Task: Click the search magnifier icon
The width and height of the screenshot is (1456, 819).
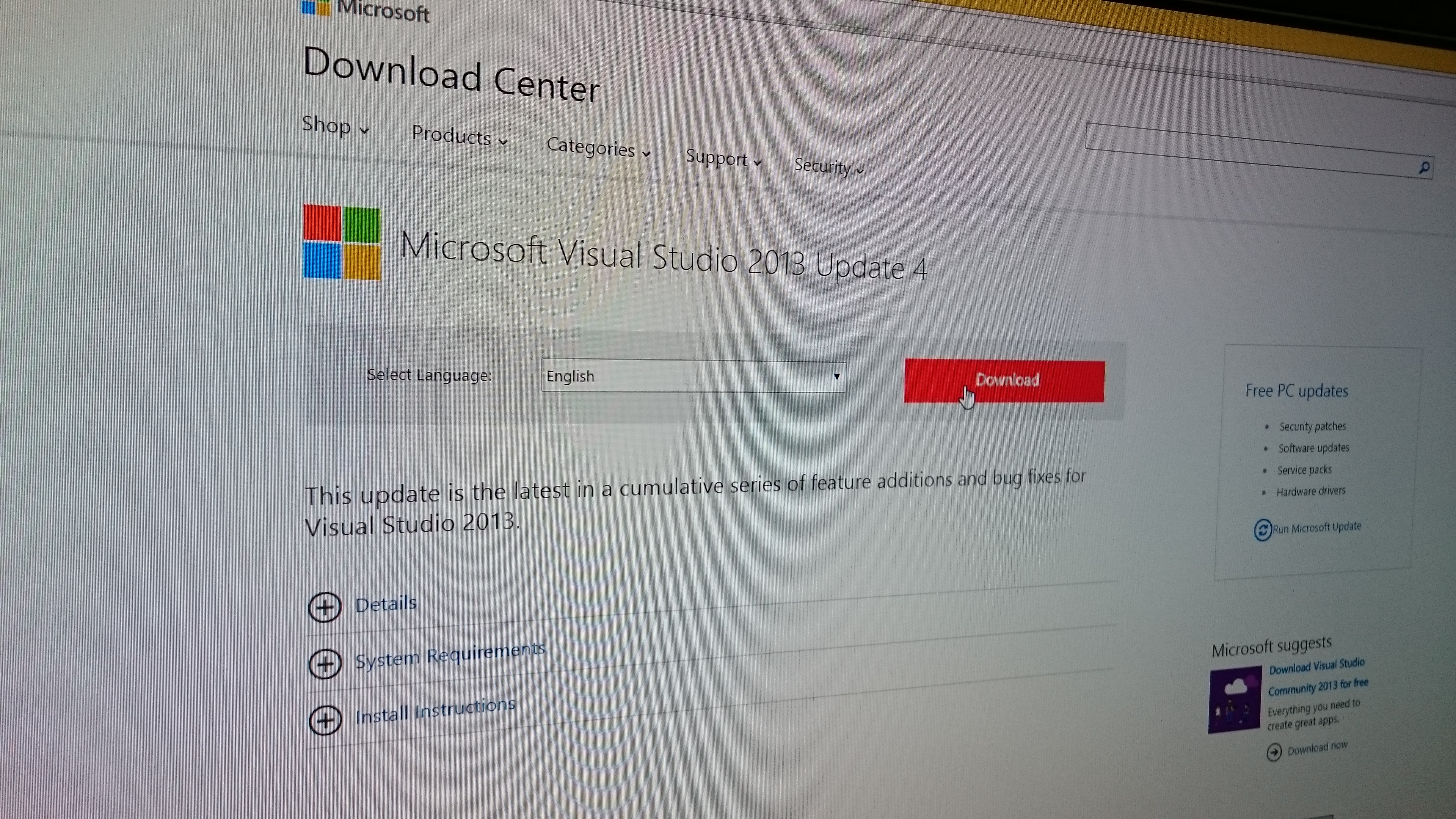Action: 1424,167
